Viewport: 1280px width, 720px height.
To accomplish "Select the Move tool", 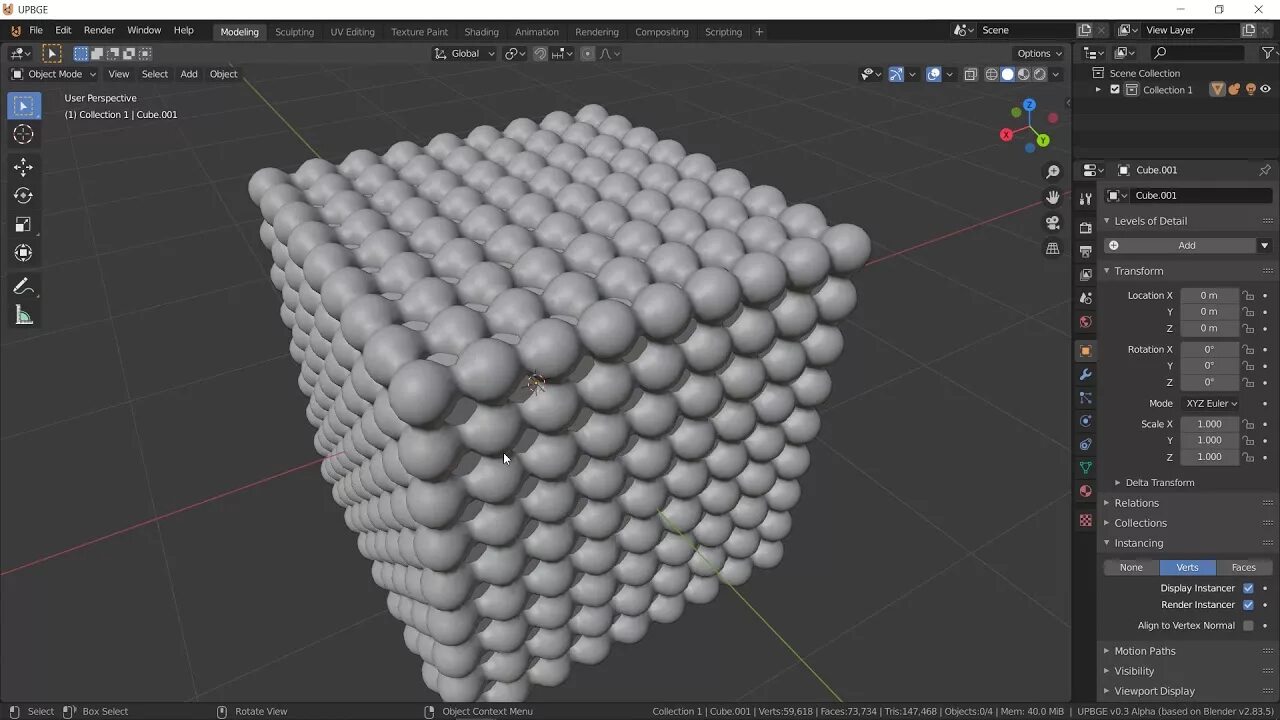I will (x=24, y=167).
